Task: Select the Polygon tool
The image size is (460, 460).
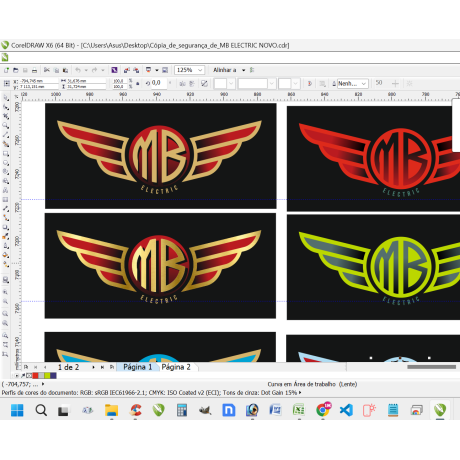Action: (x=6, y=172)
